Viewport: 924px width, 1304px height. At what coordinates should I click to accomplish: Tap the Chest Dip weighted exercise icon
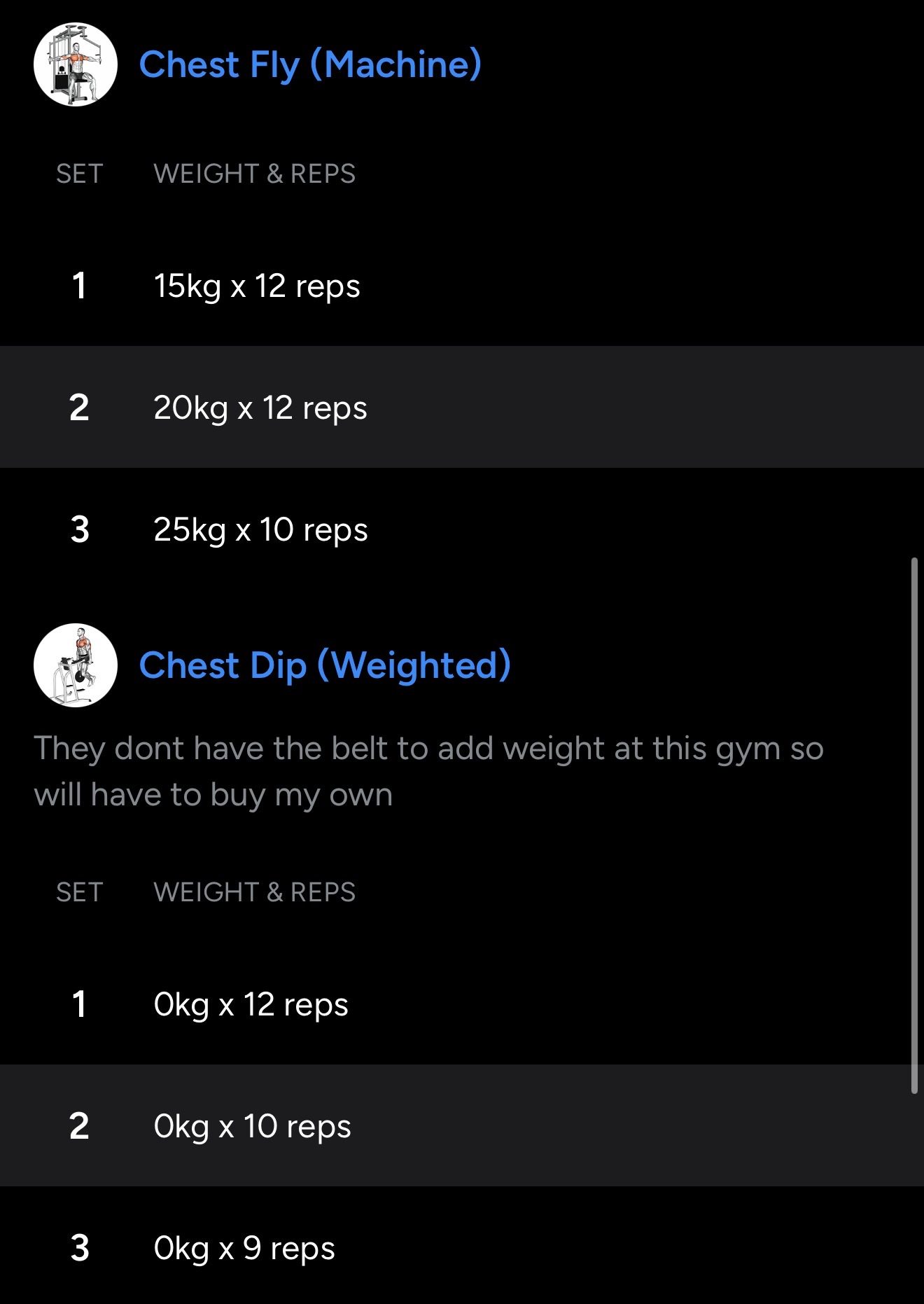click(76, 665)
